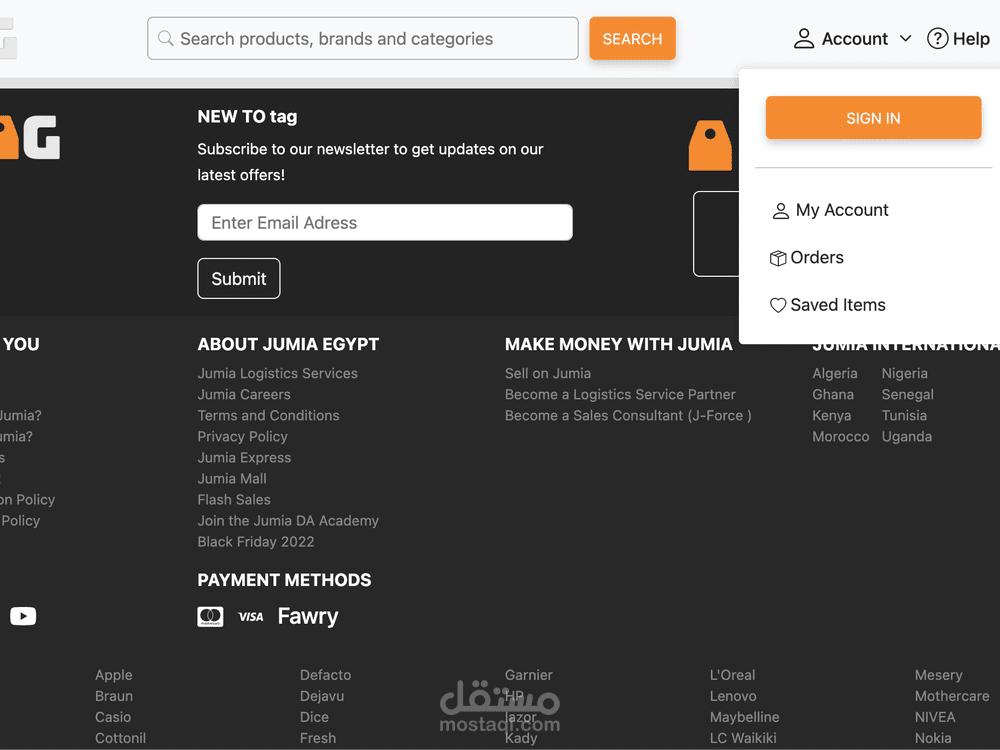Open Jumia Mall link
1000x750 pixels.
tap(232, 478)
